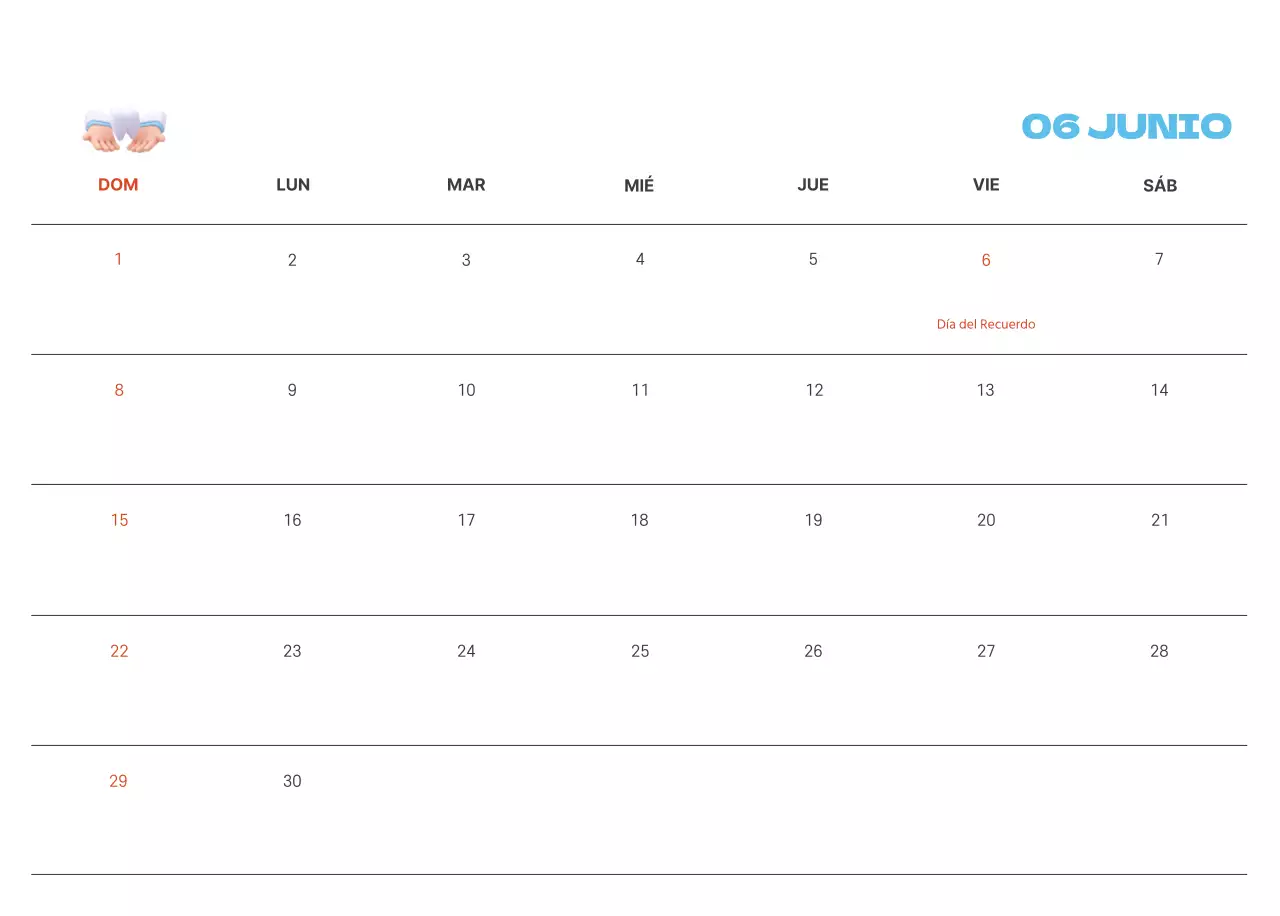Click Sunday June 1 date cell
Viewport: 1280px width, 916px height.
(118, 259)
